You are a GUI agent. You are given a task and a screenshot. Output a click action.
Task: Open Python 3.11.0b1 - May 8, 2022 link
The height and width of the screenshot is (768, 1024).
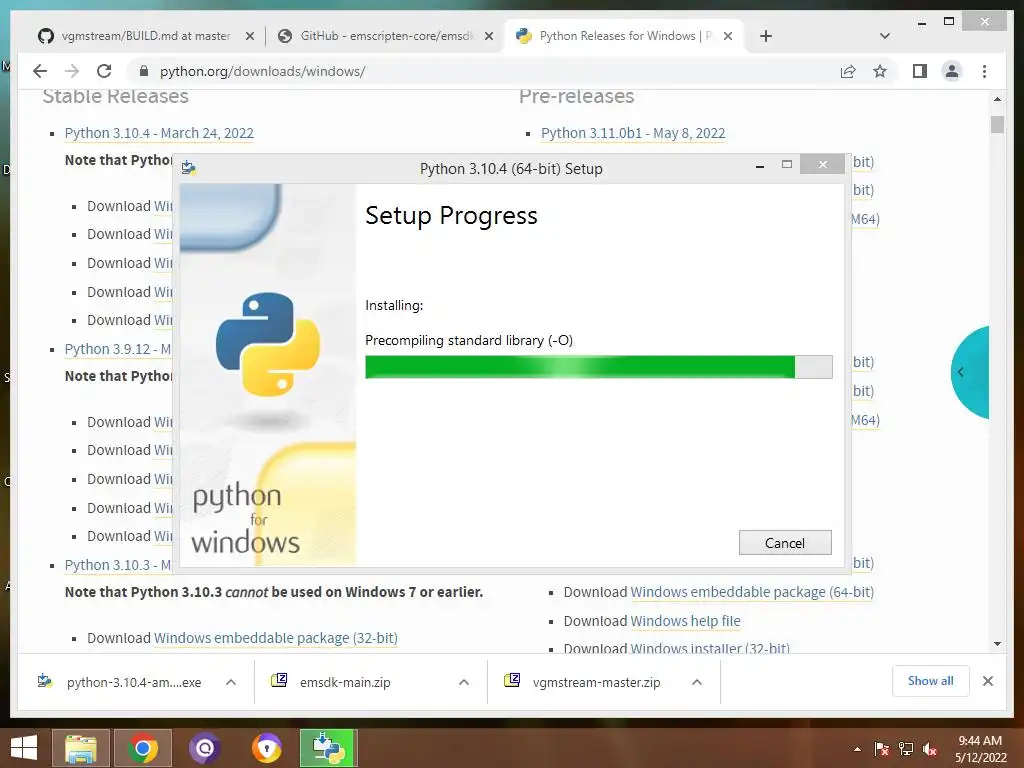[633, 133]
